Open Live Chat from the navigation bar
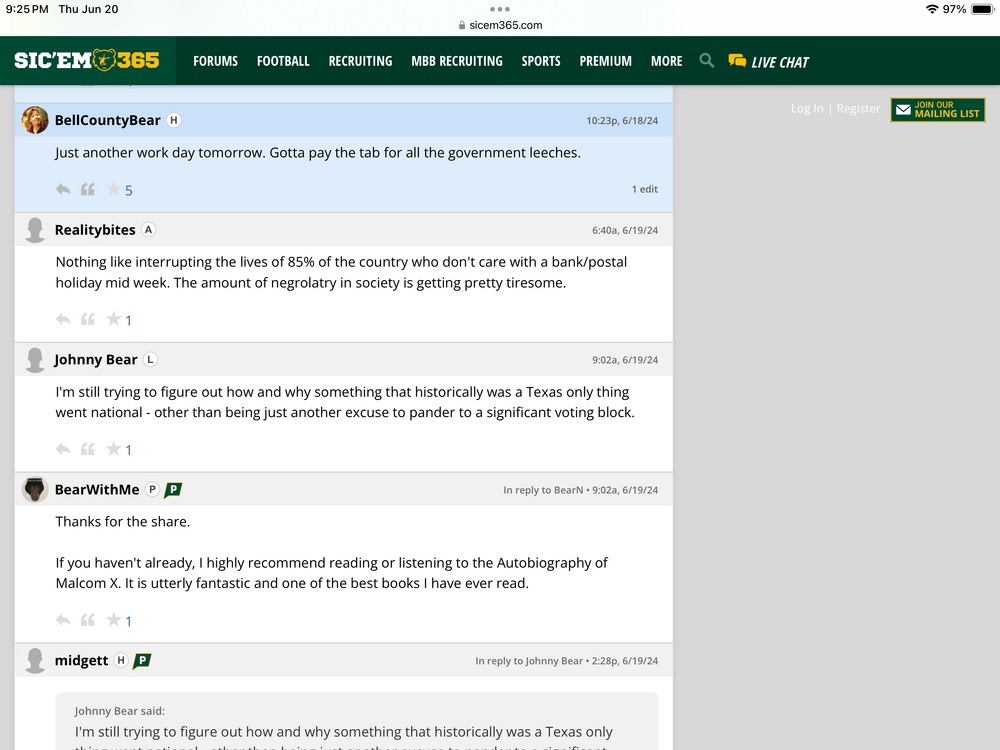 coord(768,61)
